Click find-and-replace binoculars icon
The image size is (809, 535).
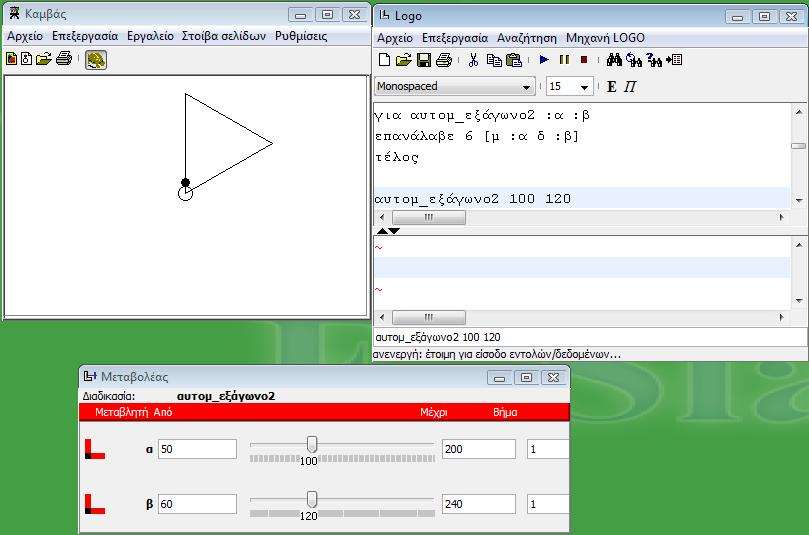634,60
